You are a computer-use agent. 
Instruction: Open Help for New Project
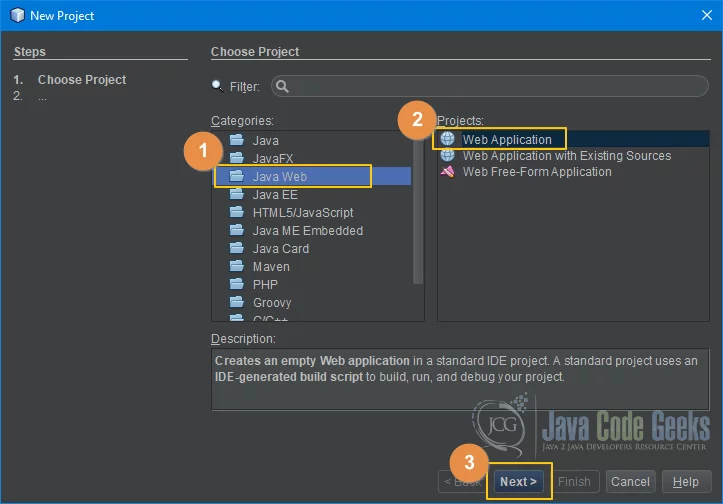(686, 481)
